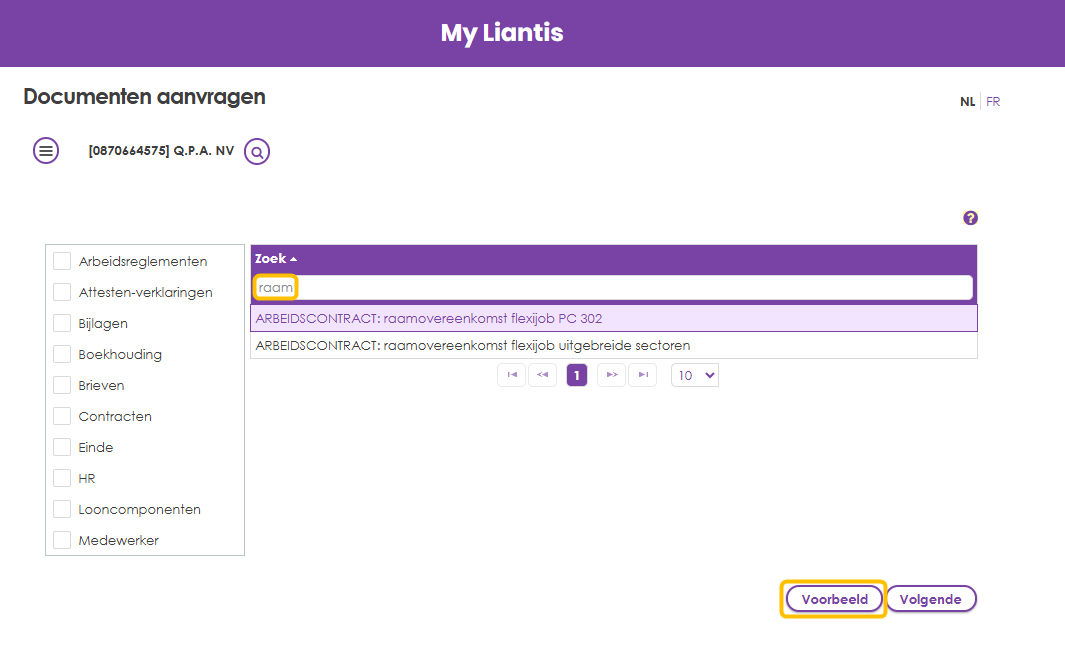
Task: Focus the search field containing raam
Action: [x=613, y=288]
